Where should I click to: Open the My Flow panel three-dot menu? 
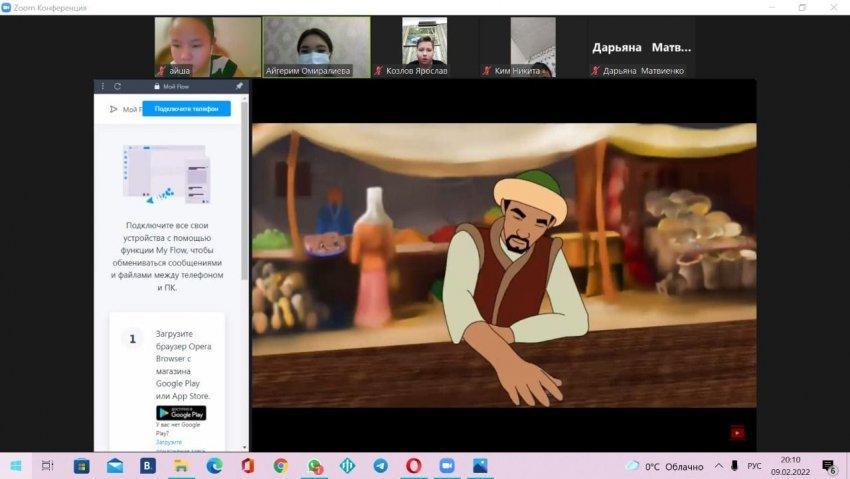click(102, 86)
